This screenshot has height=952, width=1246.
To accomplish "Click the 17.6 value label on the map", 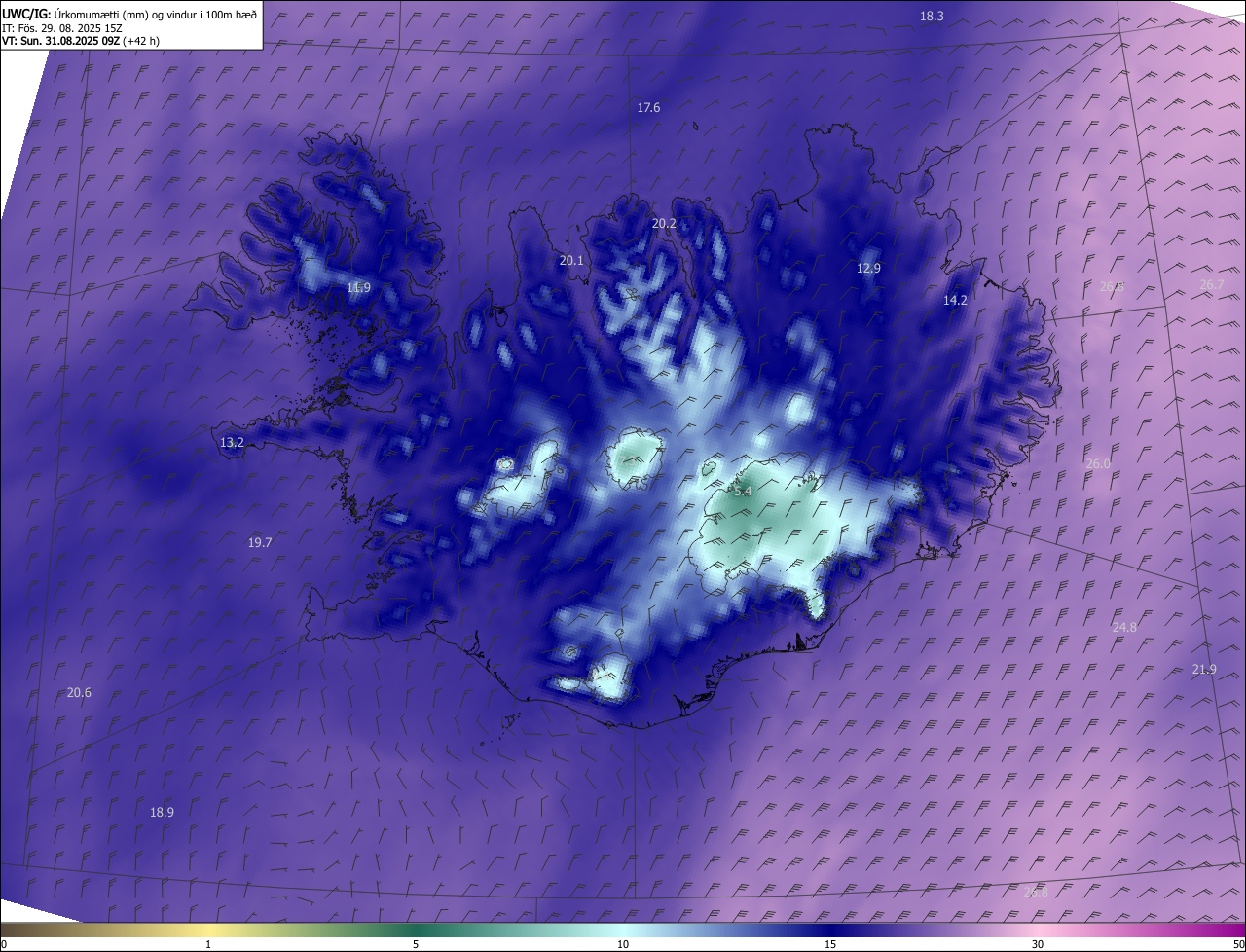I will pos(648,108).
